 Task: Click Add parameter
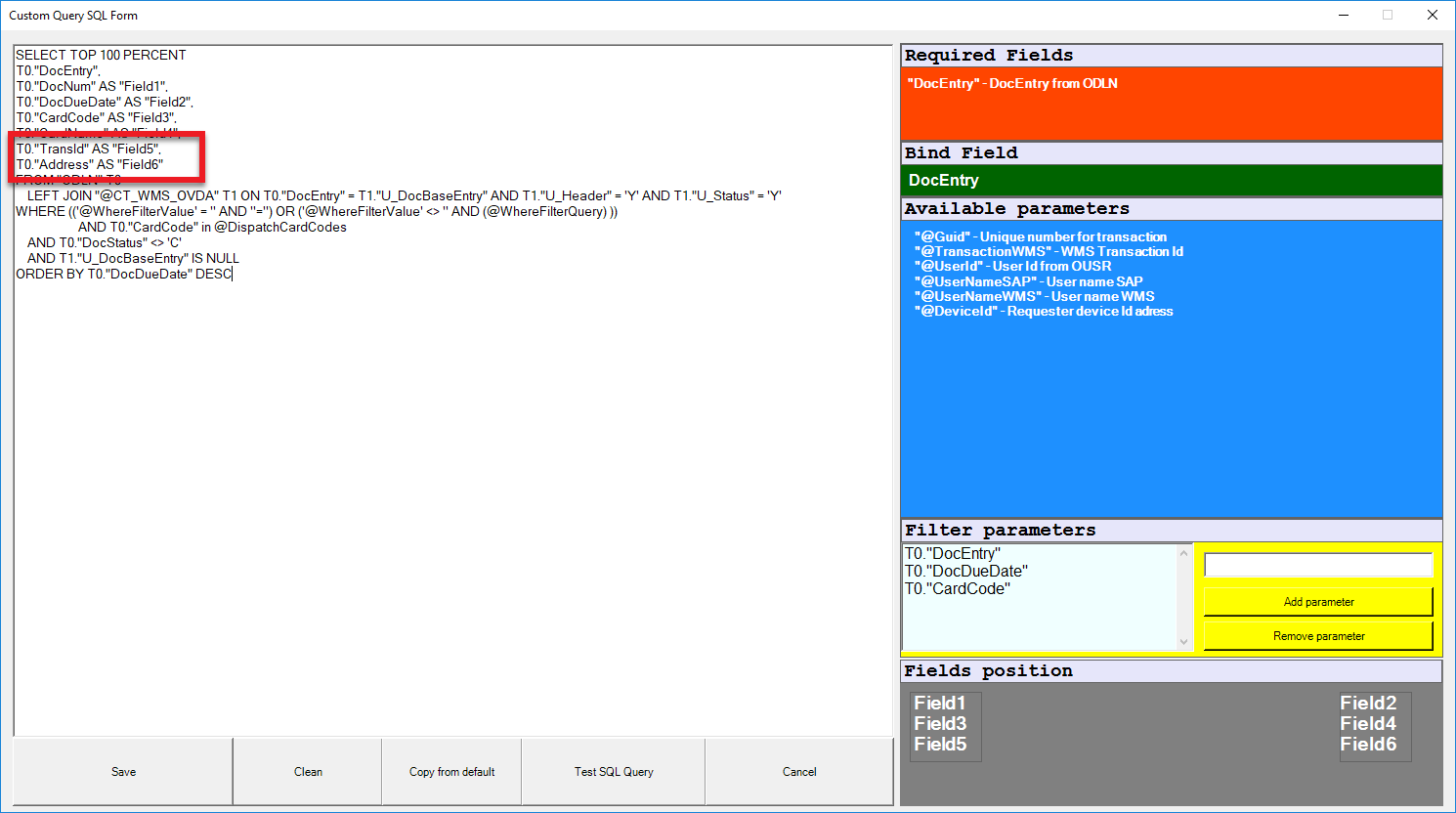(1317, 601)
